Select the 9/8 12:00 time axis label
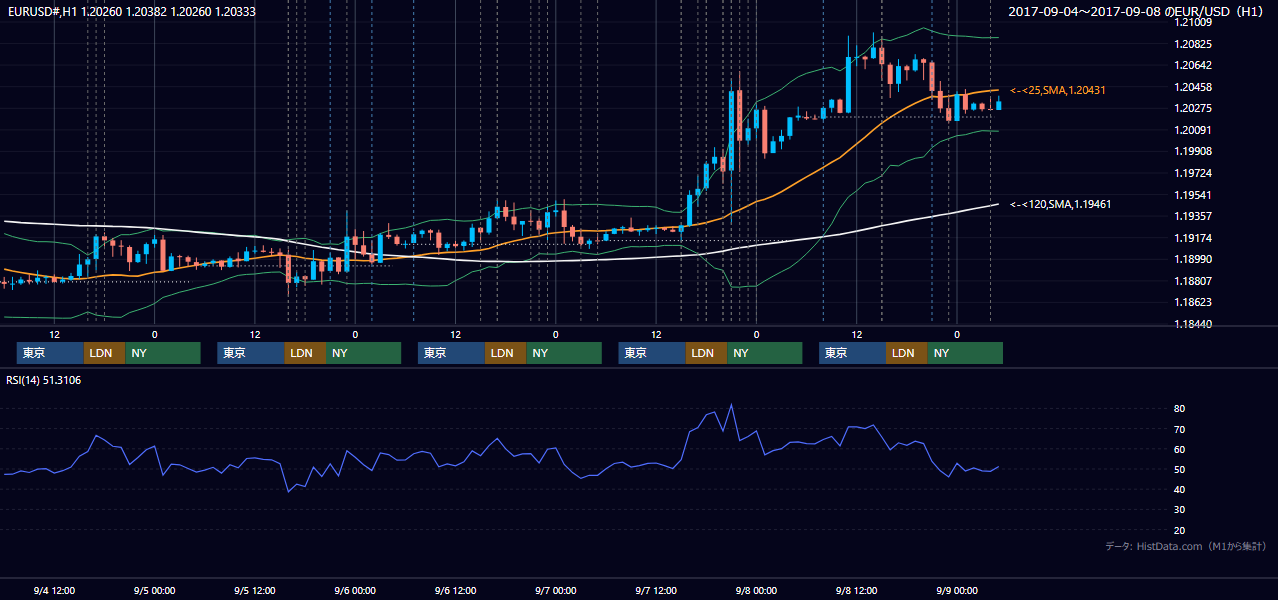Screen dimensions: 1278x600 coord(856,590)
